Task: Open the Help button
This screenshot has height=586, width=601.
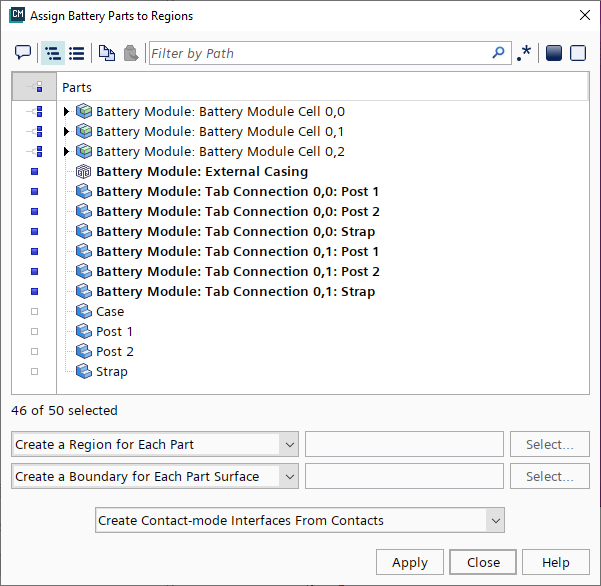Action: pos(555,562)
